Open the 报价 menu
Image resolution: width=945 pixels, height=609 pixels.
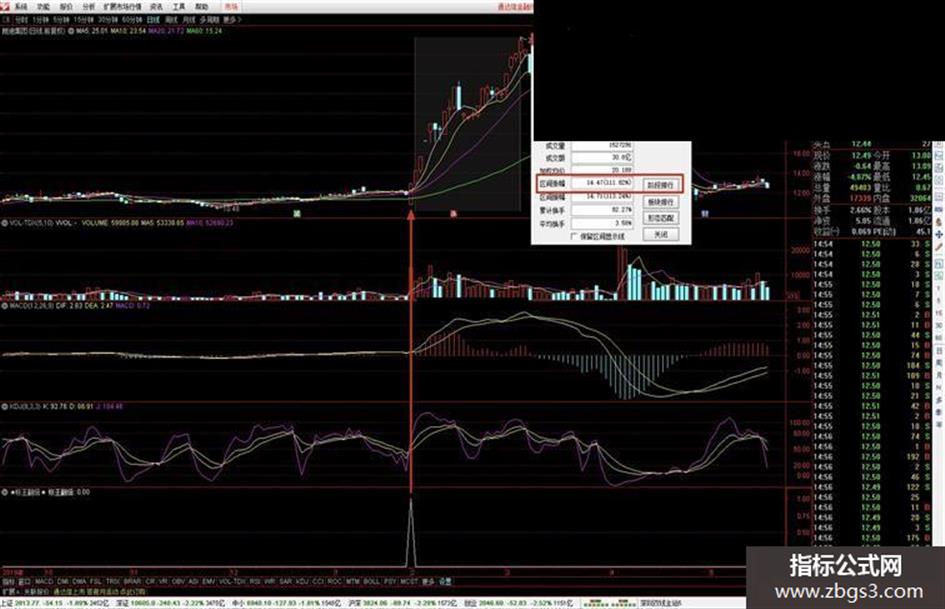tap(66, 7)
